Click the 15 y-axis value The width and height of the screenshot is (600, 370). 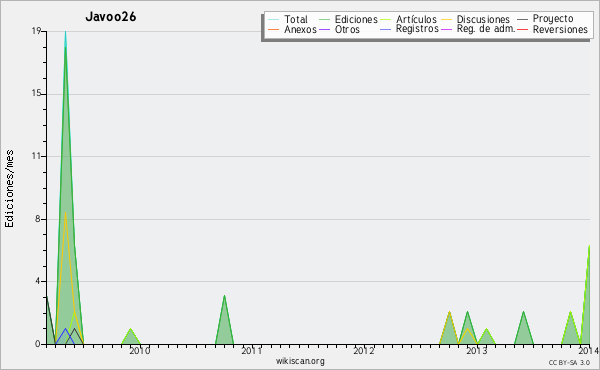(x=36, y=94)
